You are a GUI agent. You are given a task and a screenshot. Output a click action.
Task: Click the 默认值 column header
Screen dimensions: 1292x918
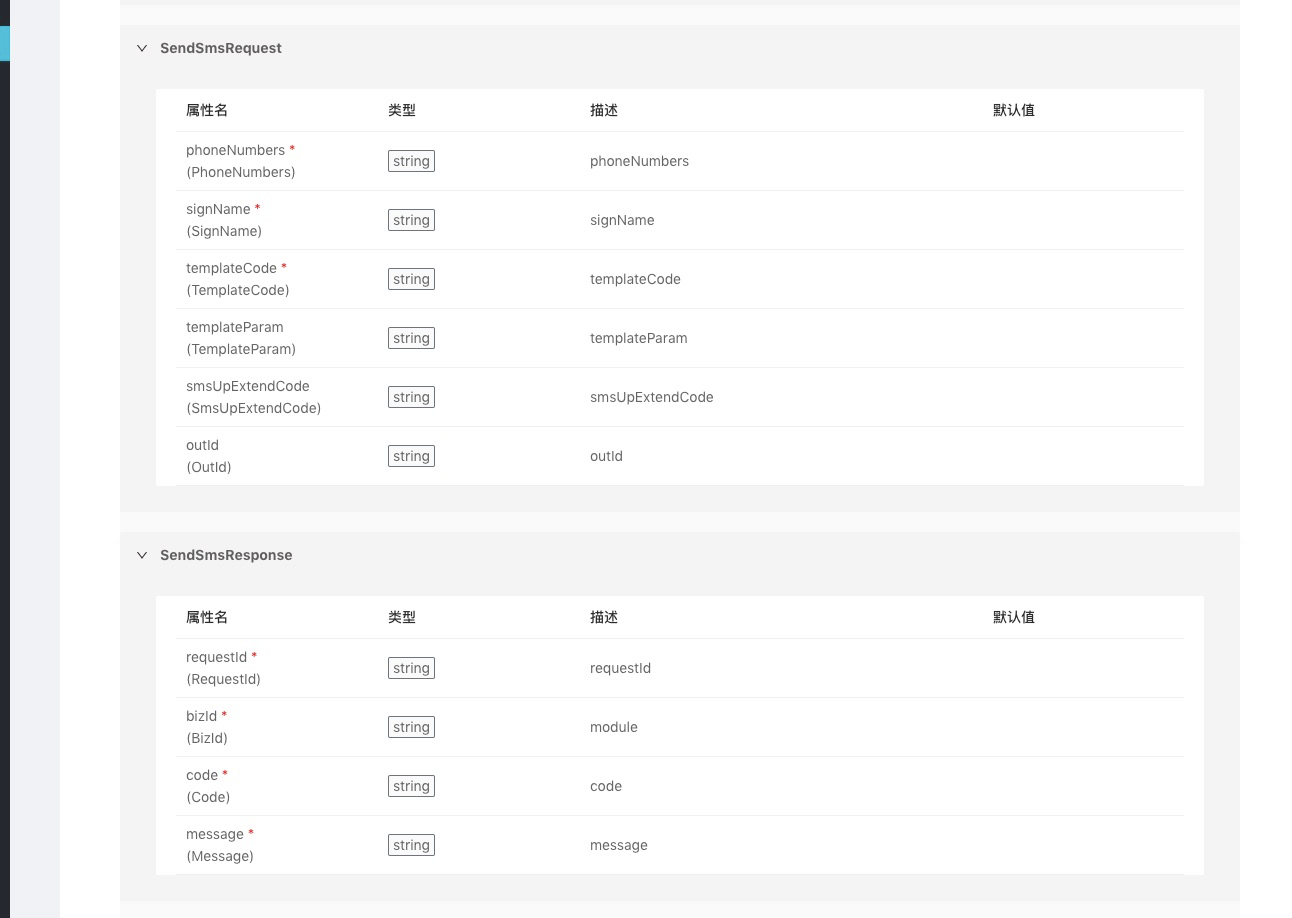point(1014,110)
